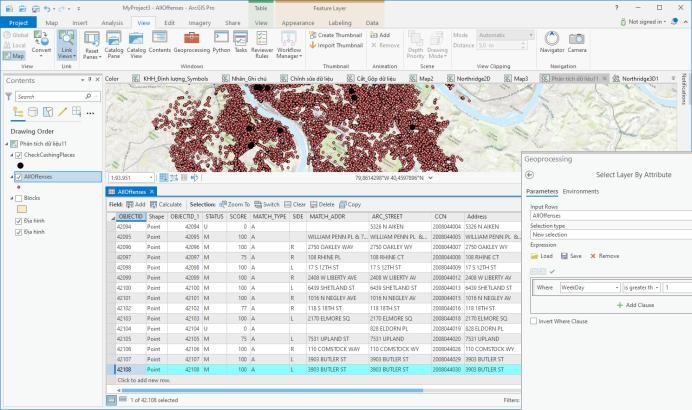
Task: Switch Contents to List By Drawing Order
Action: coord(18,112)
